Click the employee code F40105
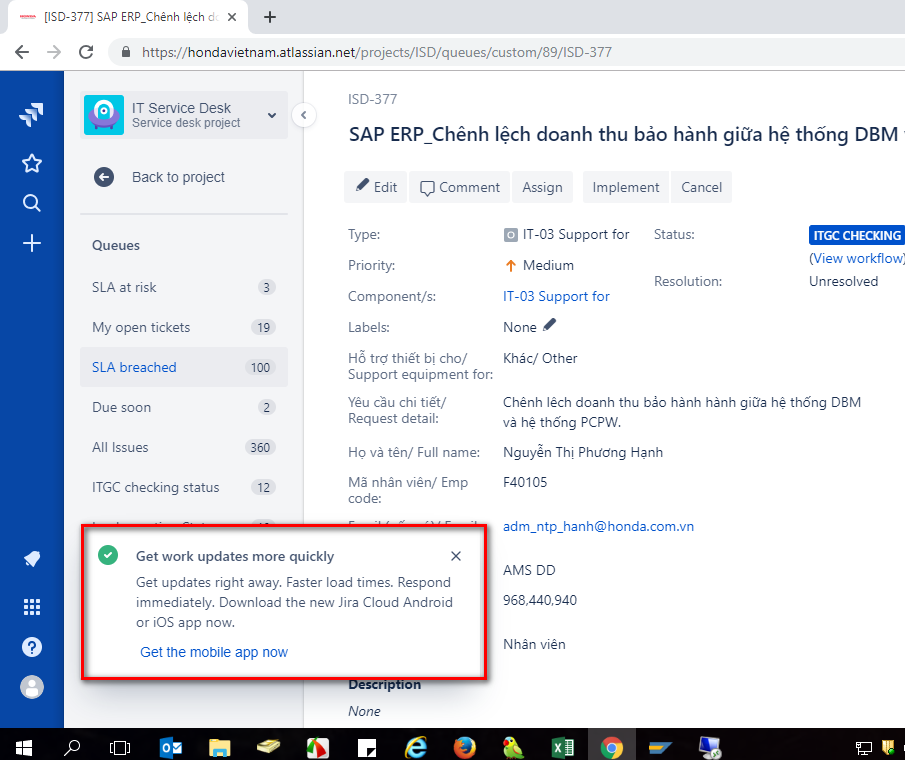Image resolution: width=905 pixels, height=760 pixels. 525,482
